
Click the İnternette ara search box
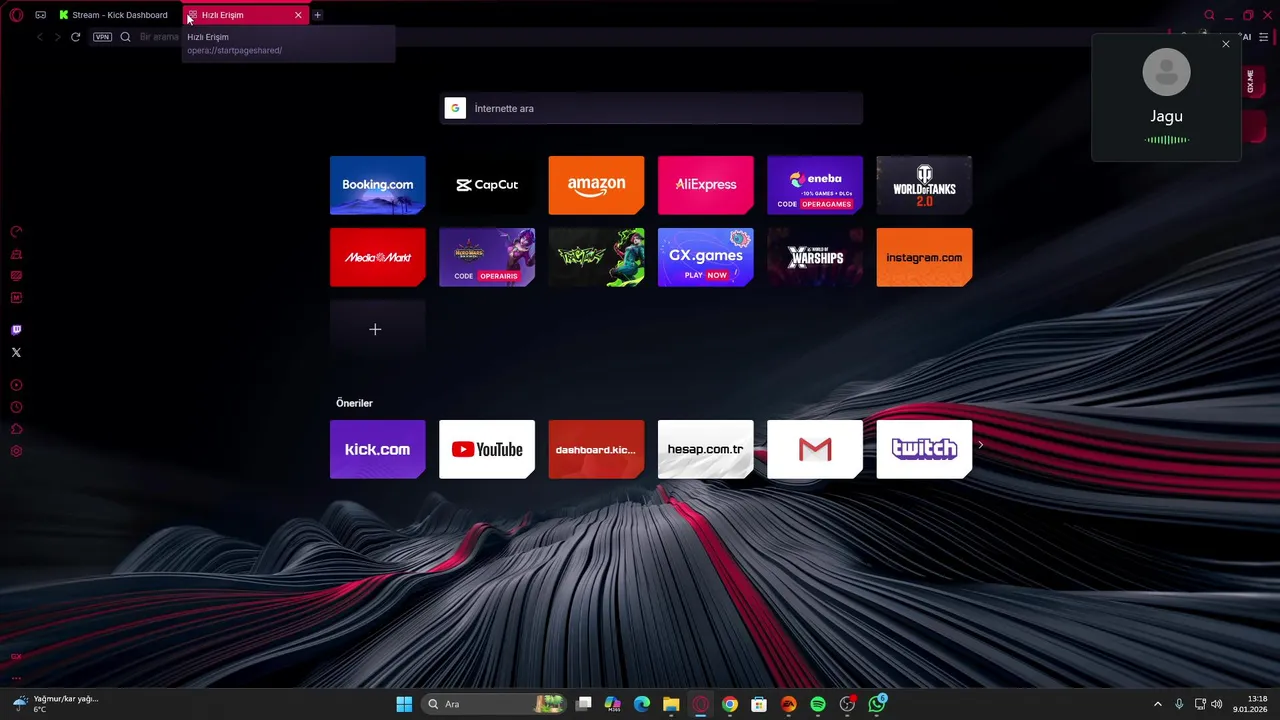pos(651,108)
